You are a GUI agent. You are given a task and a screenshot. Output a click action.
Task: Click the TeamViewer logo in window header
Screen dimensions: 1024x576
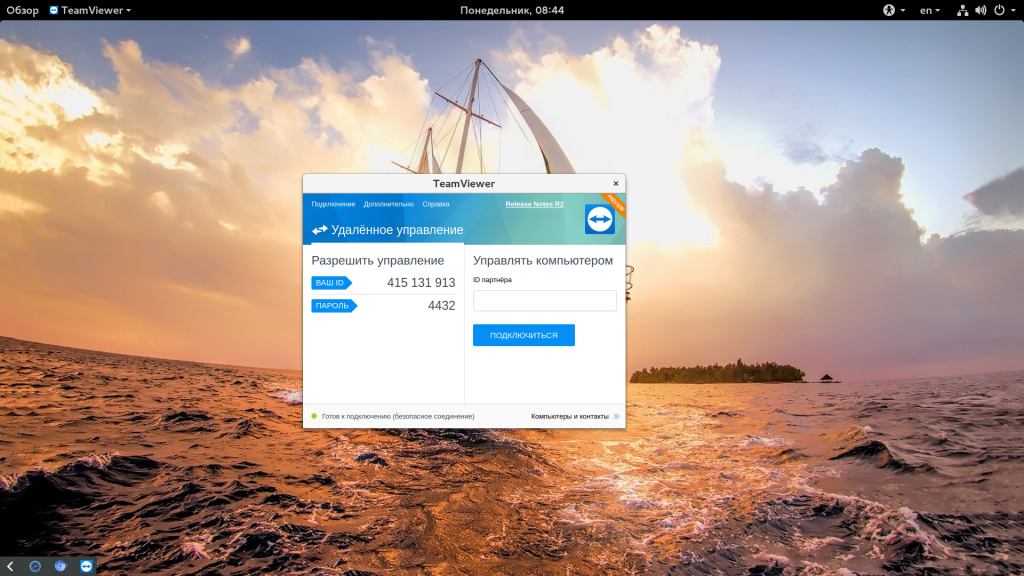pos(600,219)
